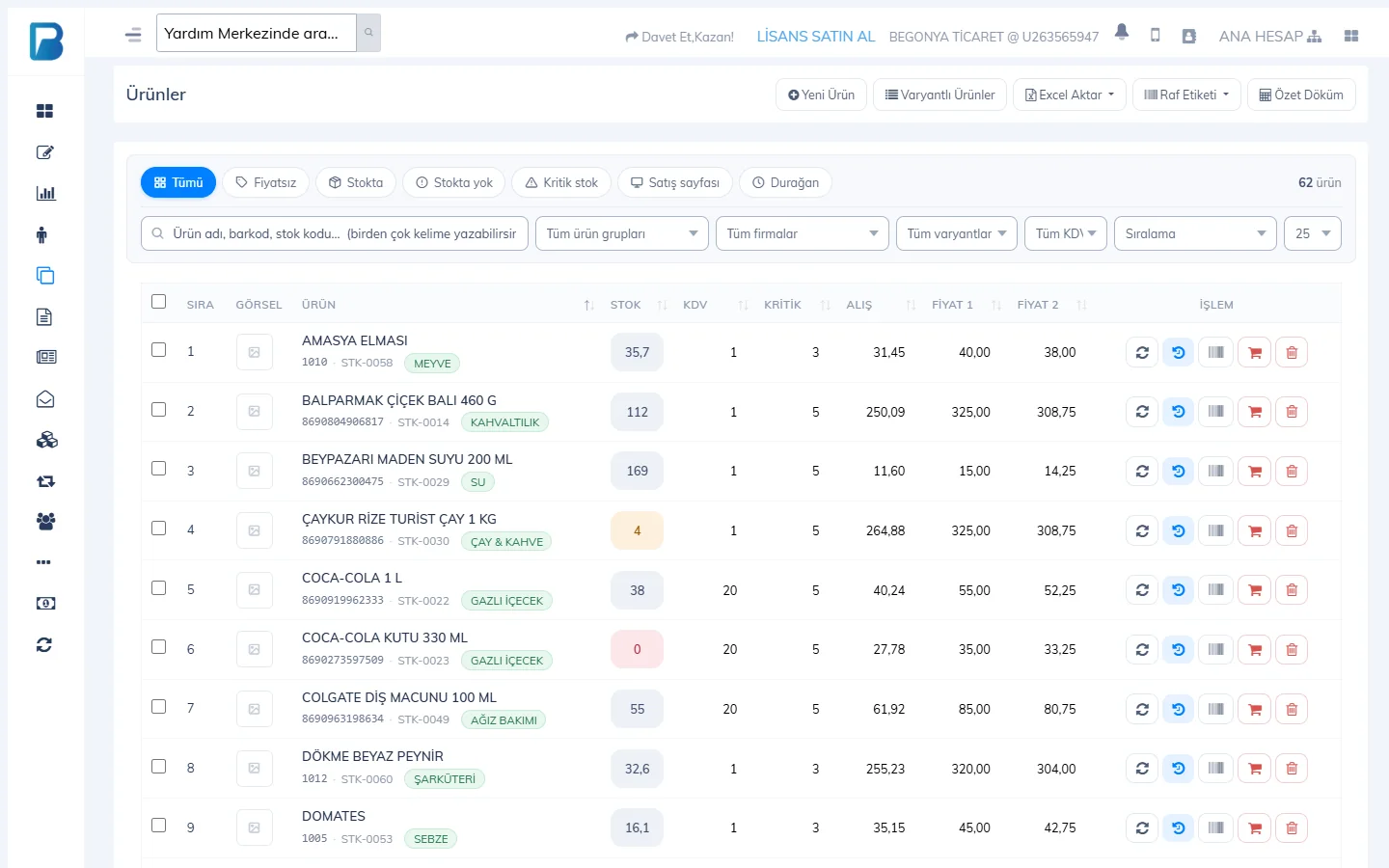The image size is (1389, 868).
Task: Refresh the BALPARMAK ÇİÇEK BALI 460 G row
Action: [x=1142, y=412]
